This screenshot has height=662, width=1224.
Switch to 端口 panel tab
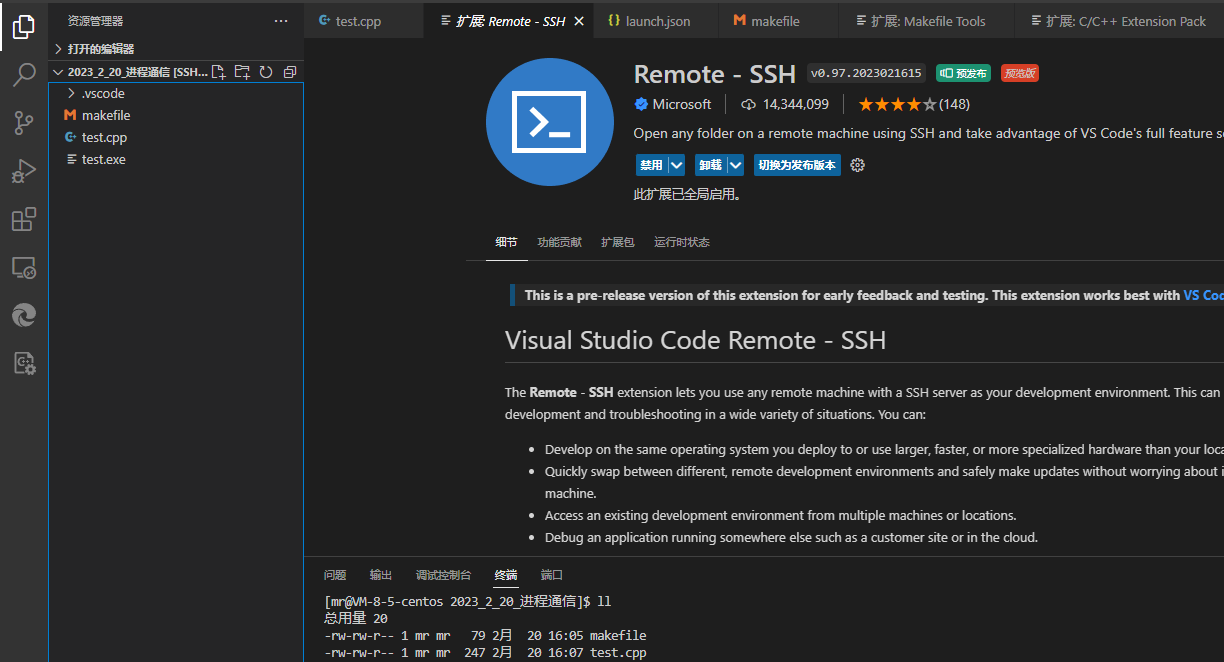point(552,575)
